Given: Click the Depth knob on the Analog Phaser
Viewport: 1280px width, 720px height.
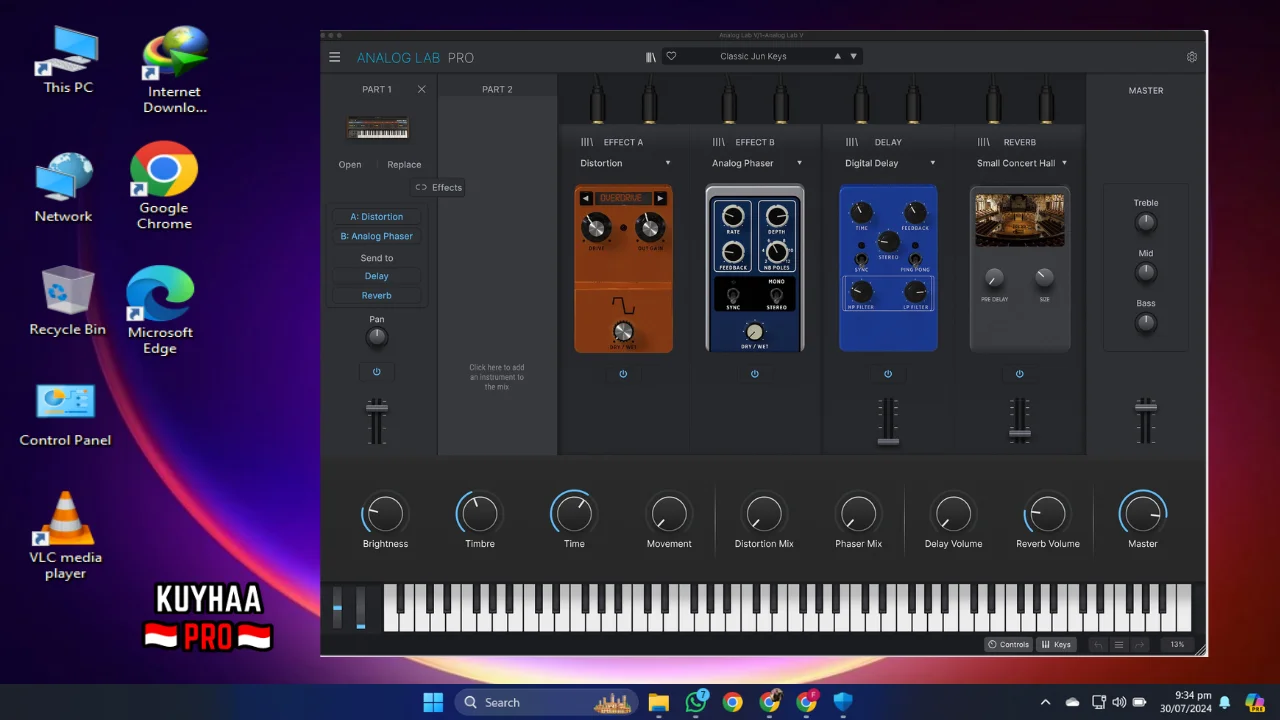Looking at the screenshot, I should point(776,215).
